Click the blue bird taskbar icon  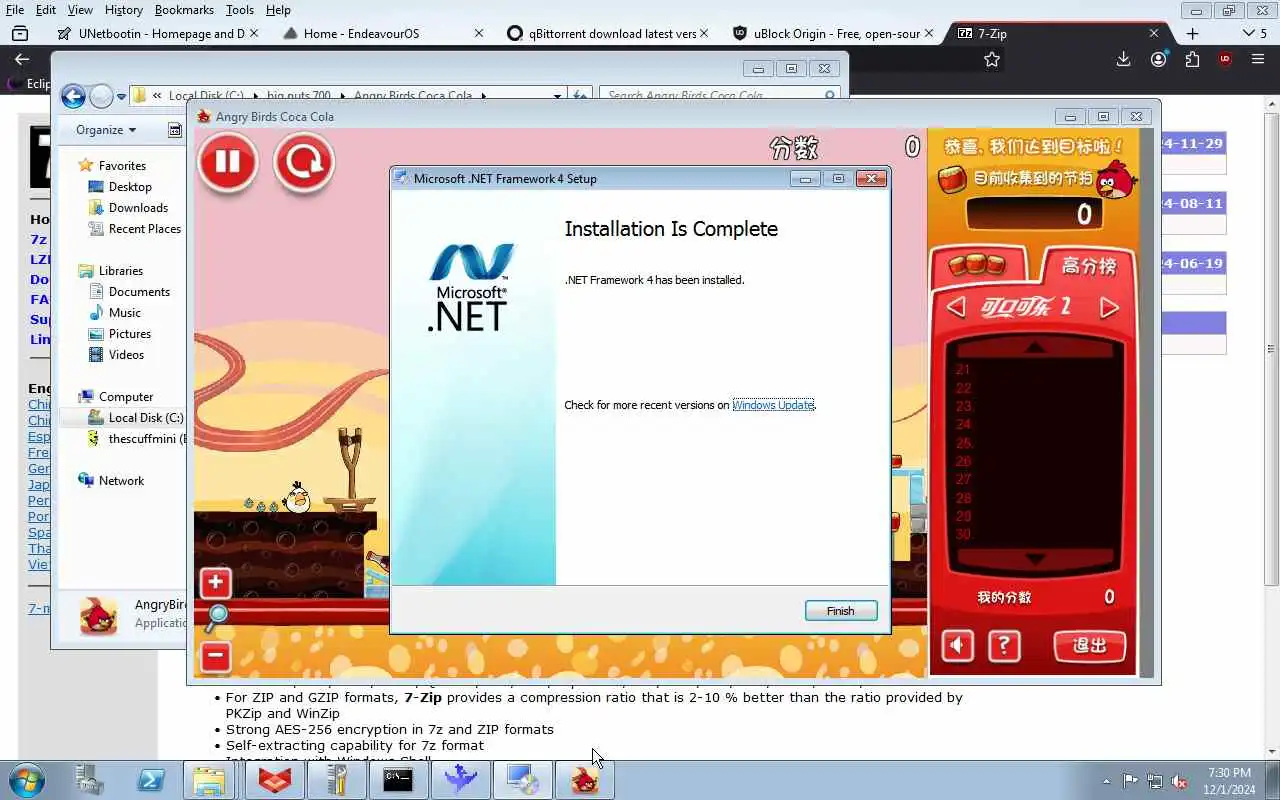(x=460, y=780)
